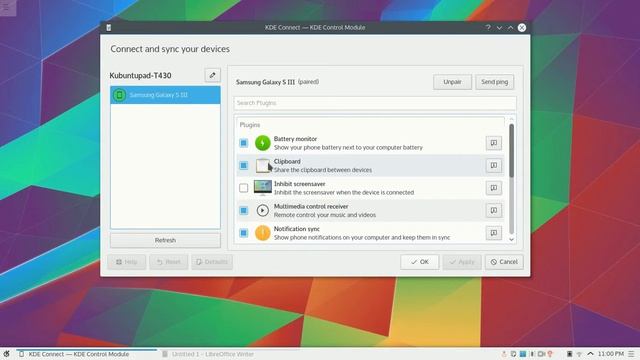Image resolution: width=640 pixels, height=360 pixels.
Task: Uncheck the Notification sync checkbox
Action: pyautogui.click(x=244, y=233)
